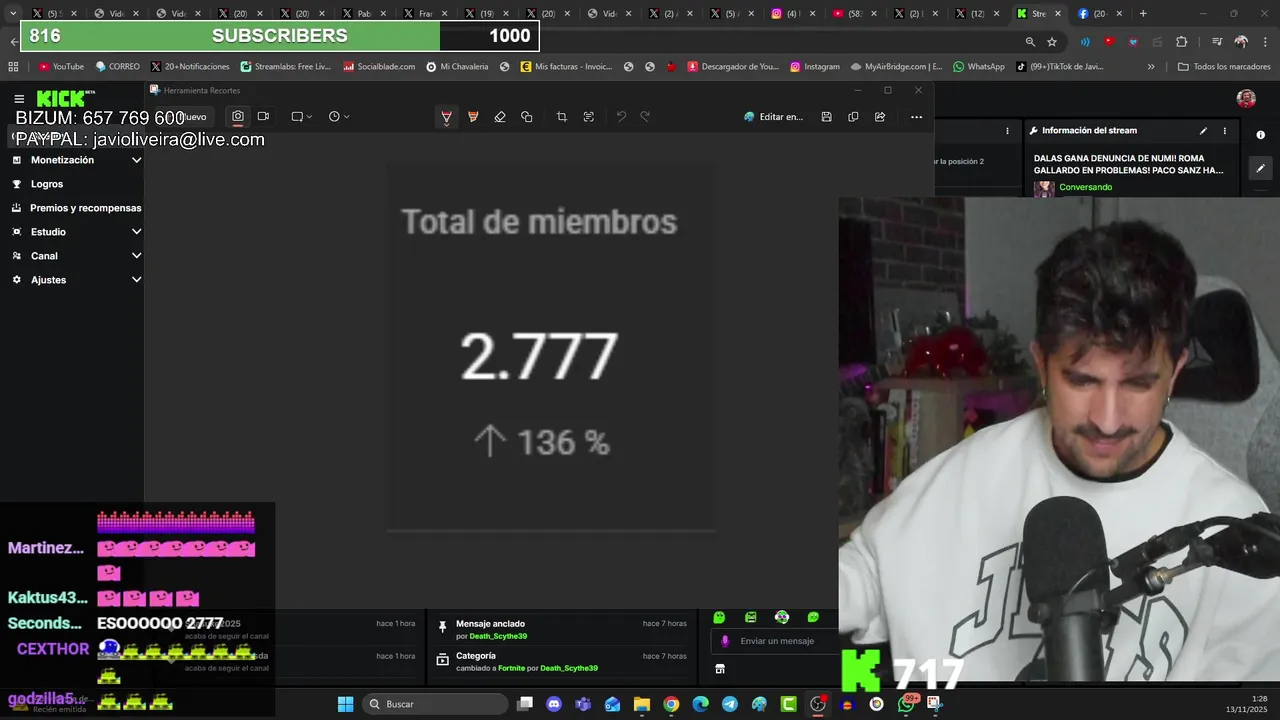Open the Todos los marcadores folder
Screen dimensions: 1280x720
point(1224,67)
